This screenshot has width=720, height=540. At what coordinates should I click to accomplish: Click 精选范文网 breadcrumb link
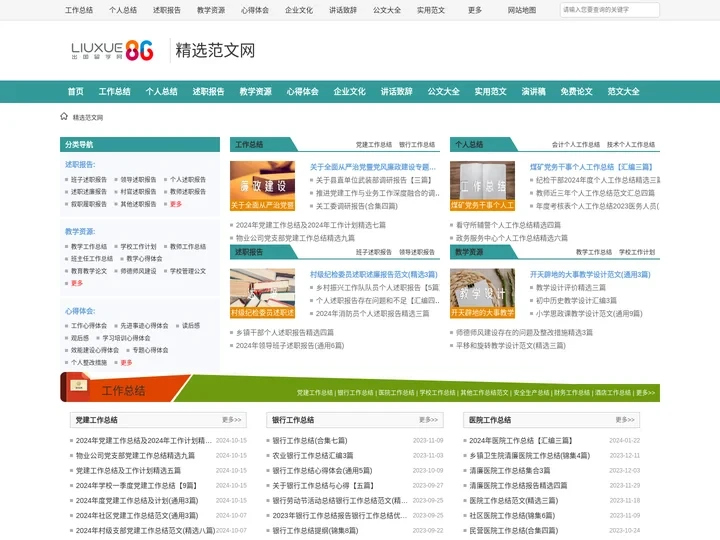click(x=88, y=118)
